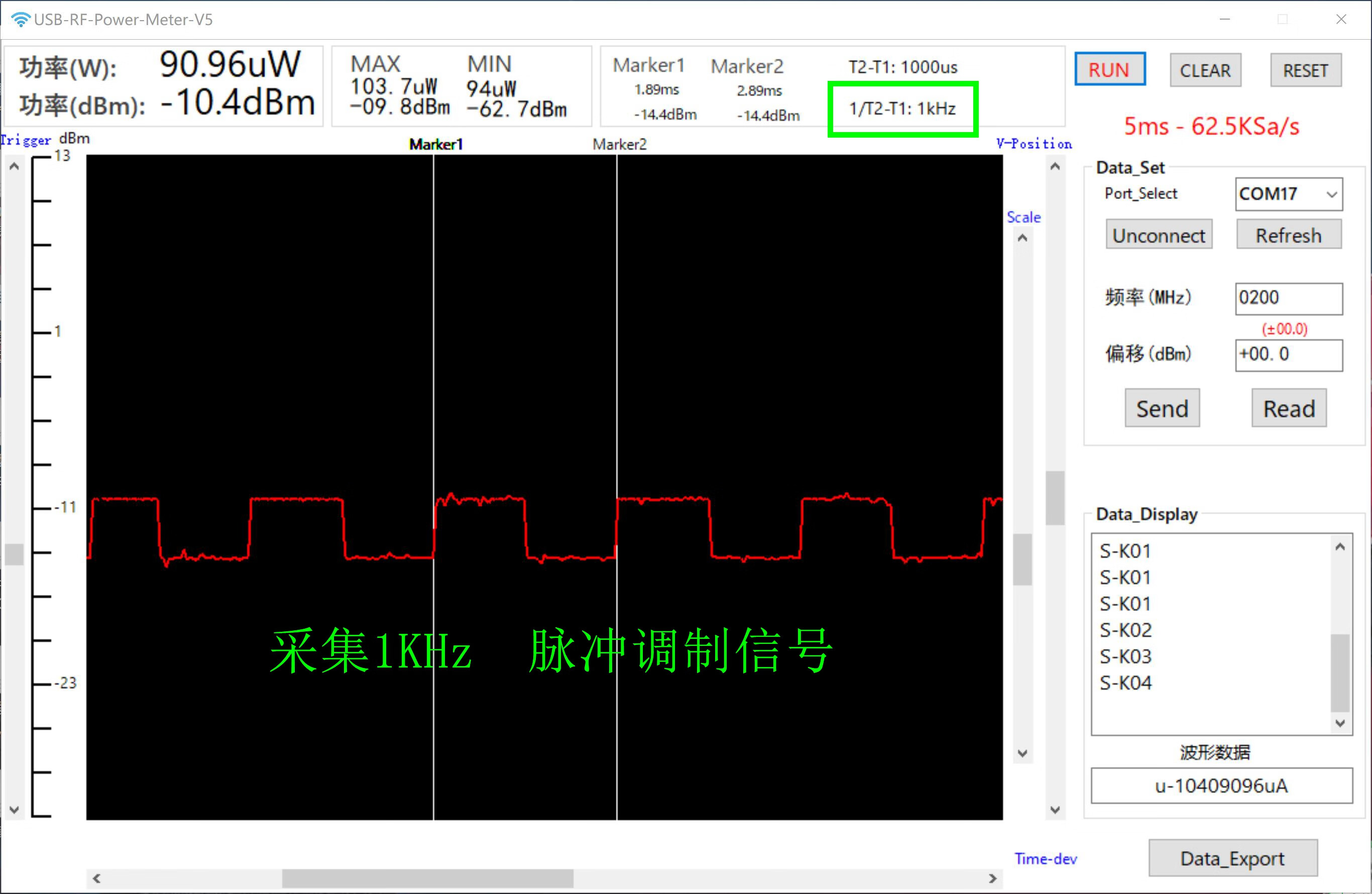Click the Unconnect button
The height and width of the screenshot is (894, 1372).
pos(1159,235)
